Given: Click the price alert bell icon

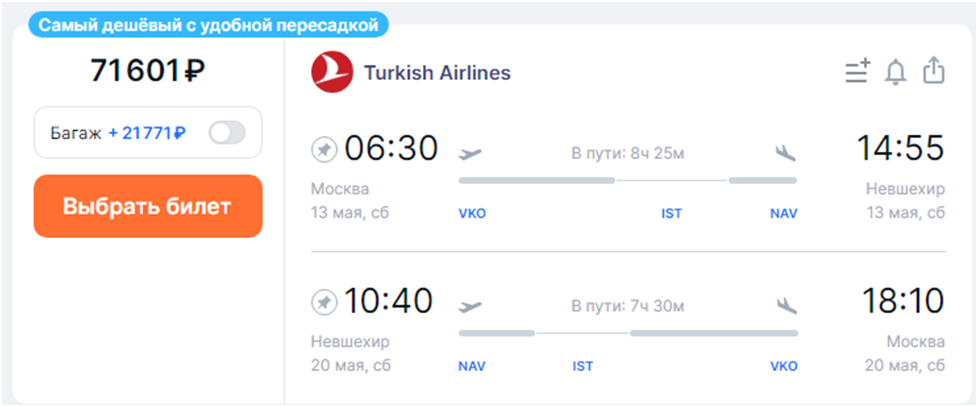Looking at the screenshot, I should point(895,72).
